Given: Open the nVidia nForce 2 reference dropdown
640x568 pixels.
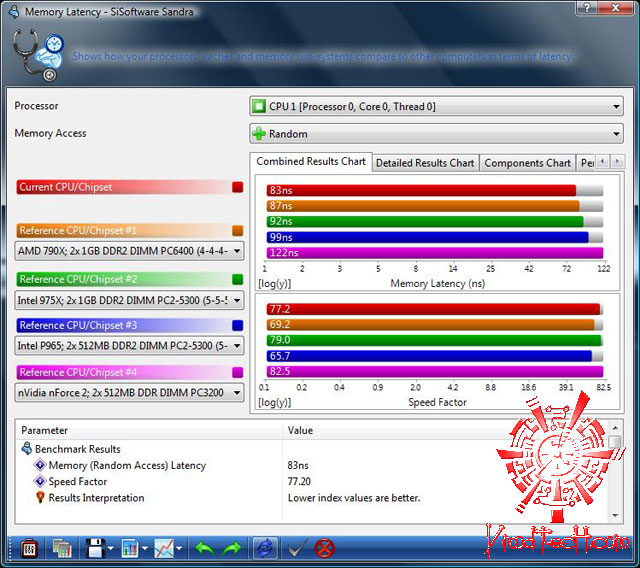Looking at the screenshot, I should [129, 393].
